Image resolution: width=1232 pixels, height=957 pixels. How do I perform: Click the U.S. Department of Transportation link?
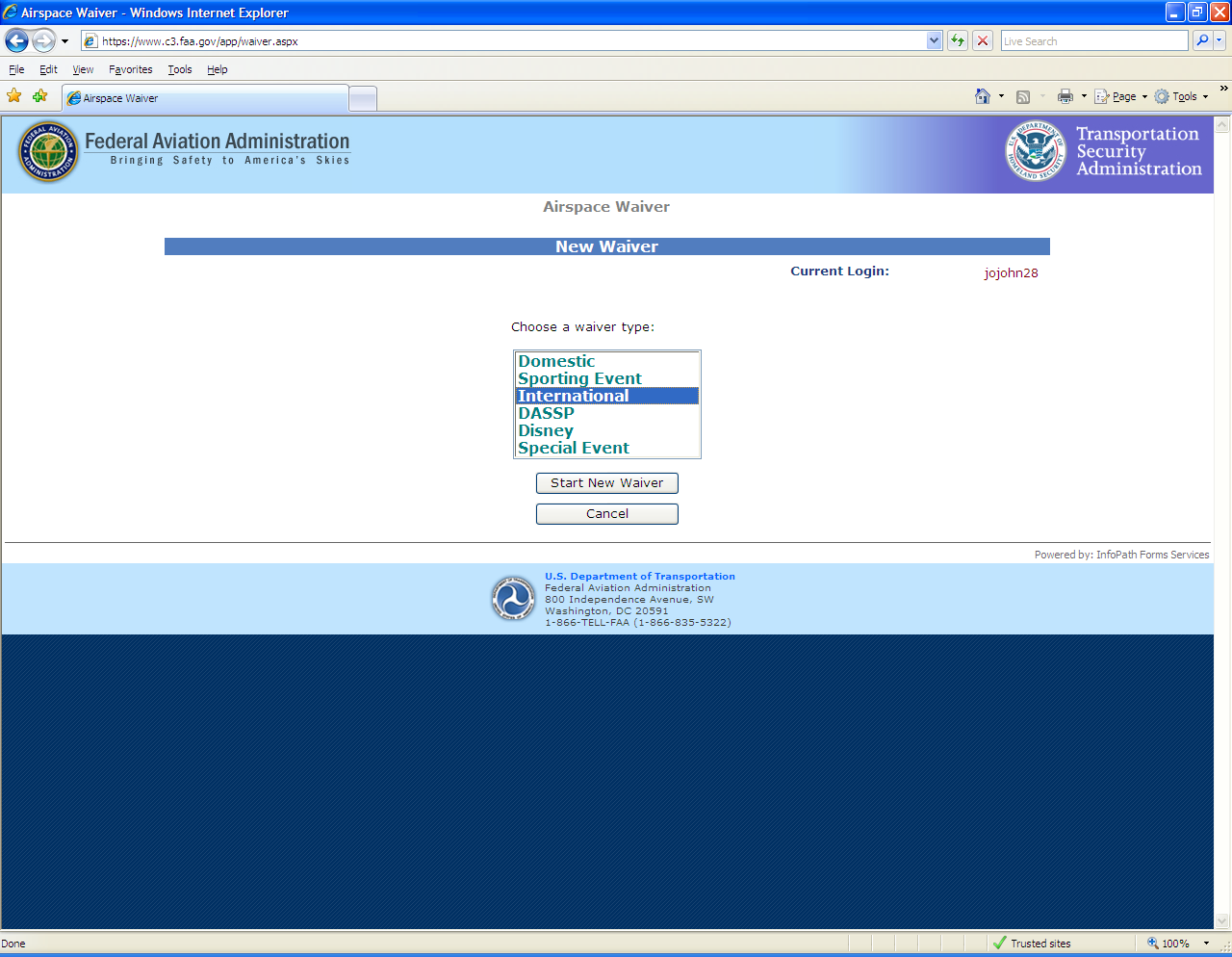coord(640,577)
